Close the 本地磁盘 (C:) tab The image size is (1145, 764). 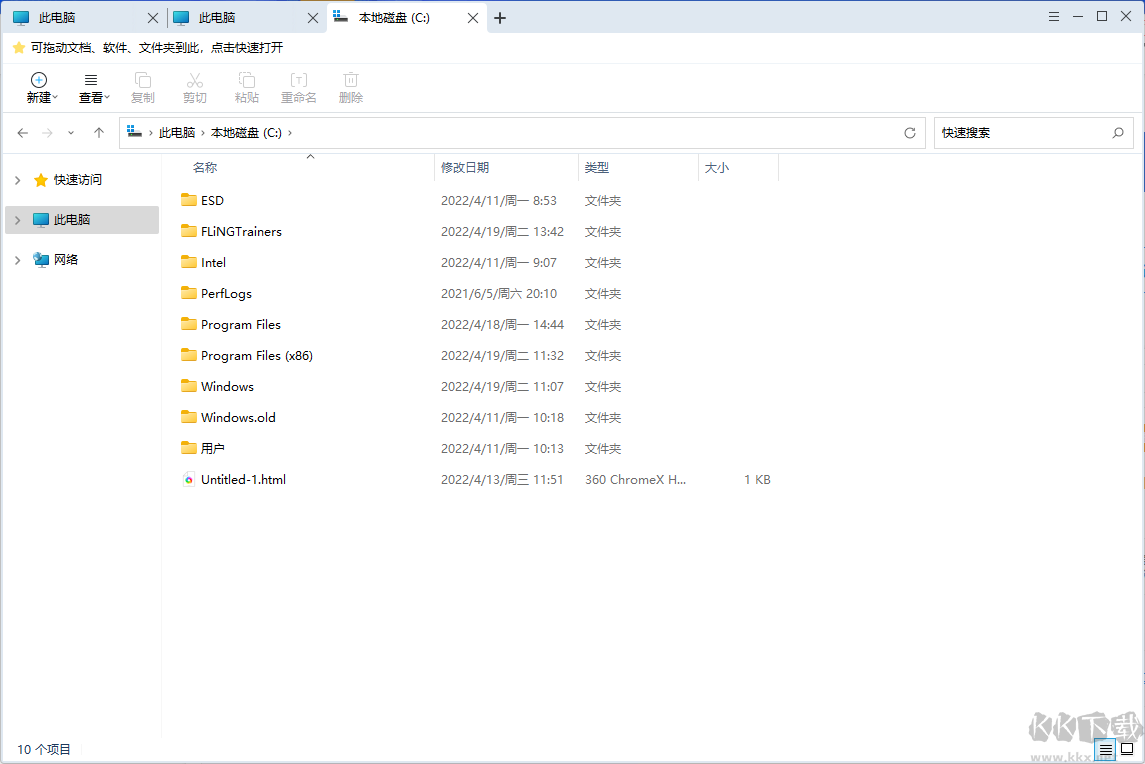pyautogui.click(x=474, y=18)
